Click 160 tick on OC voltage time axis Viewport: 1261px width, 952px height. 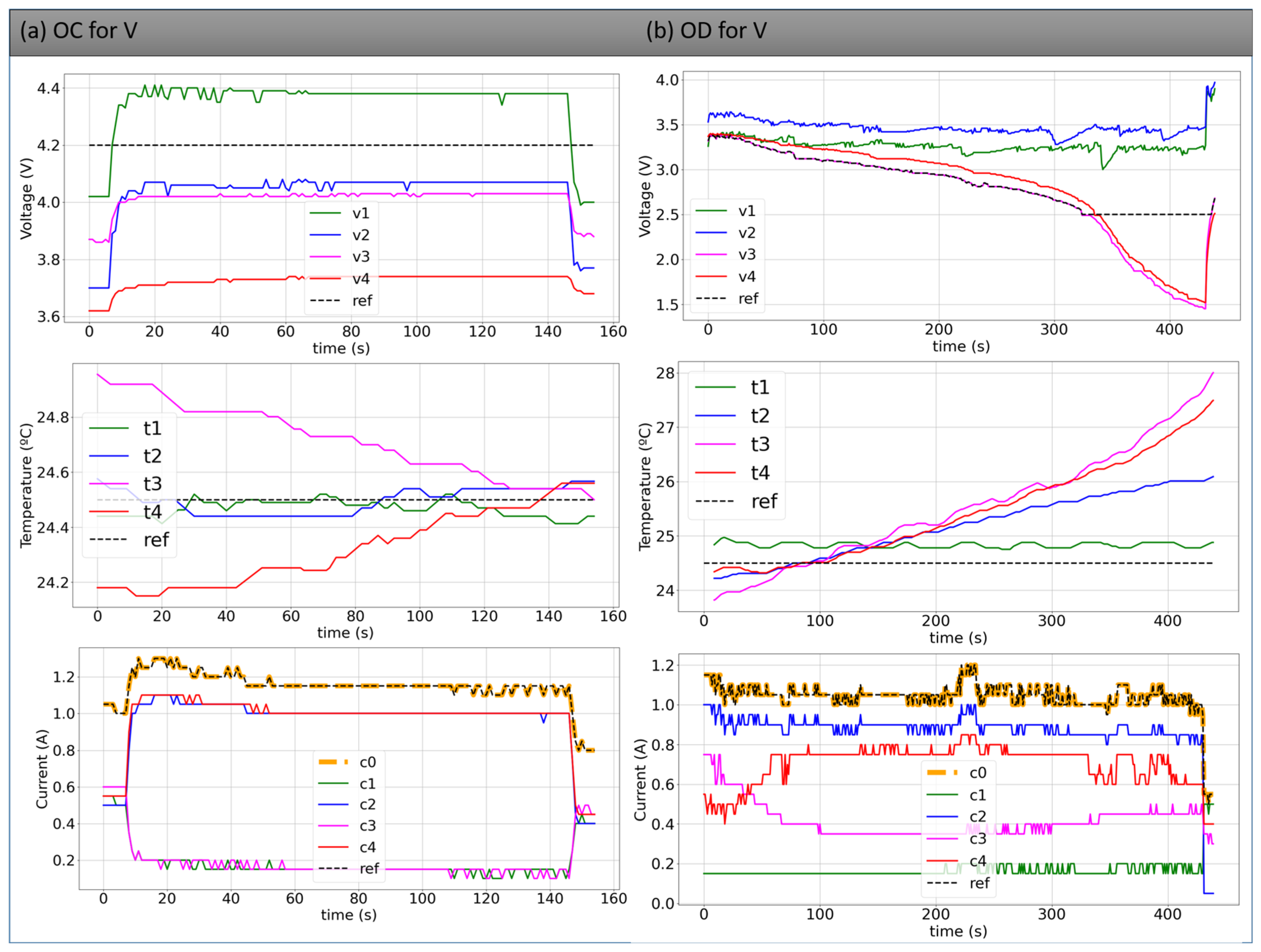[613, 332]
